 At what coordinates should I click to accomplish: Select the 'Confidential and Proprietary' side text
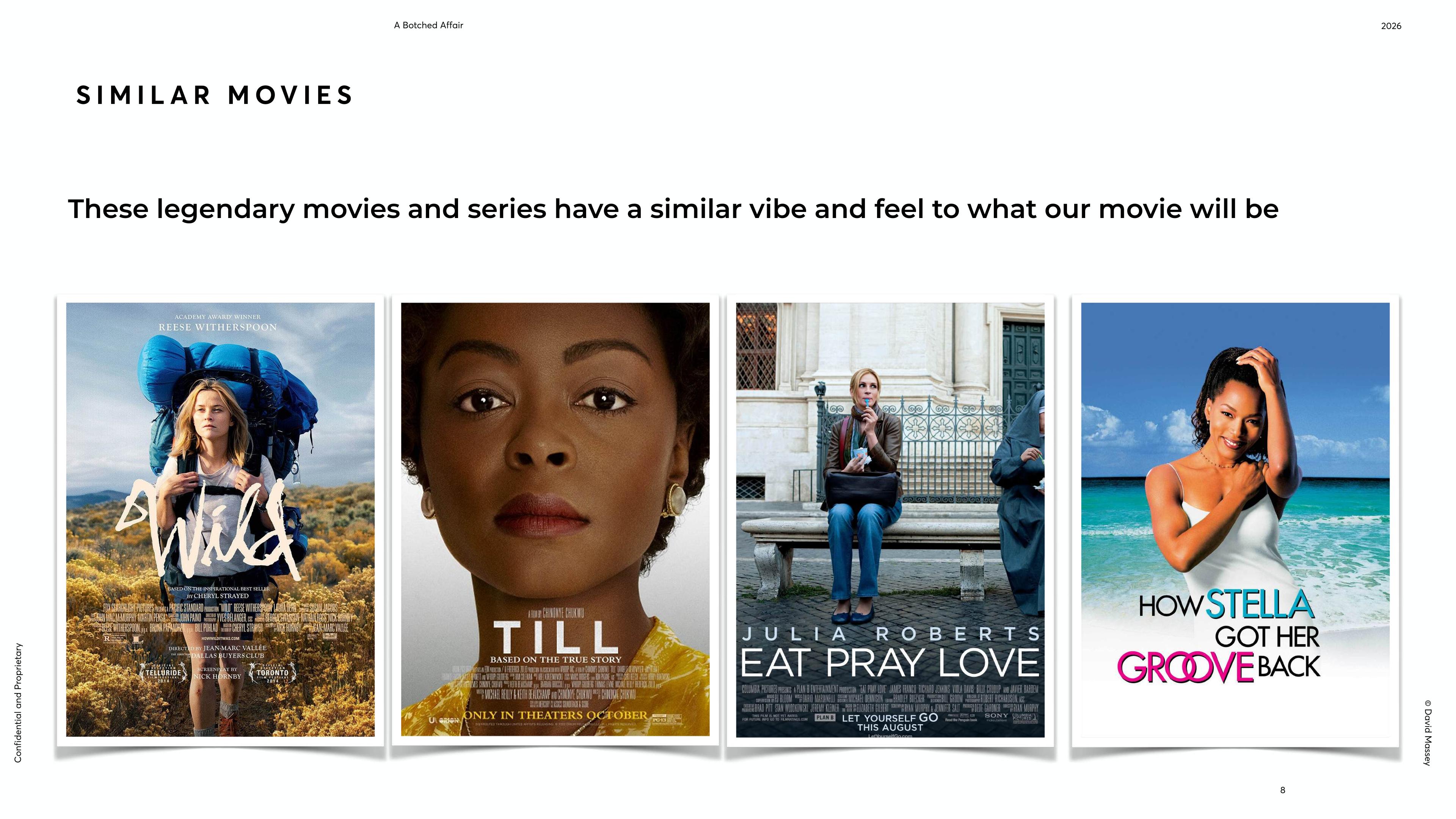[18, 703]
